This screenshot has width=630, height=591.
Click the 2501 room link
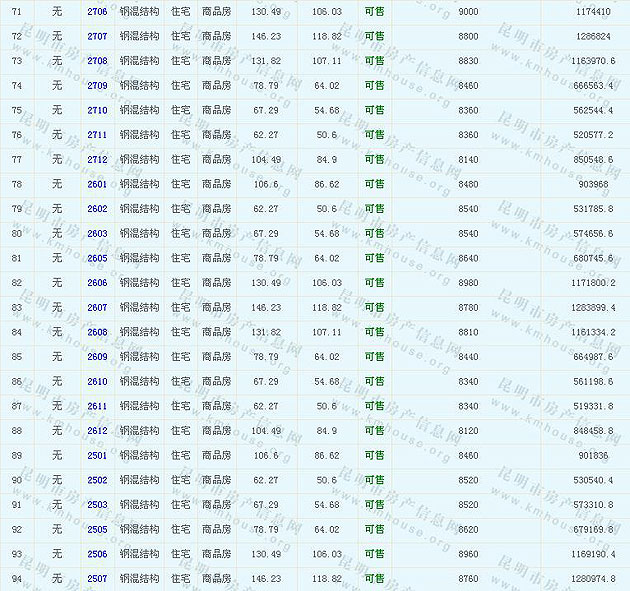97,455
